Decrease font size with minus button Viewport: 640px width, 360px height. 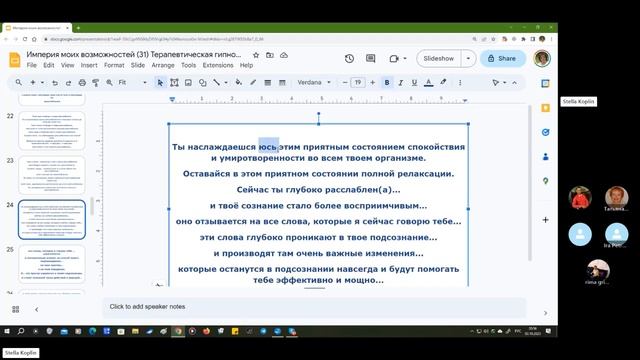point(344,82)
